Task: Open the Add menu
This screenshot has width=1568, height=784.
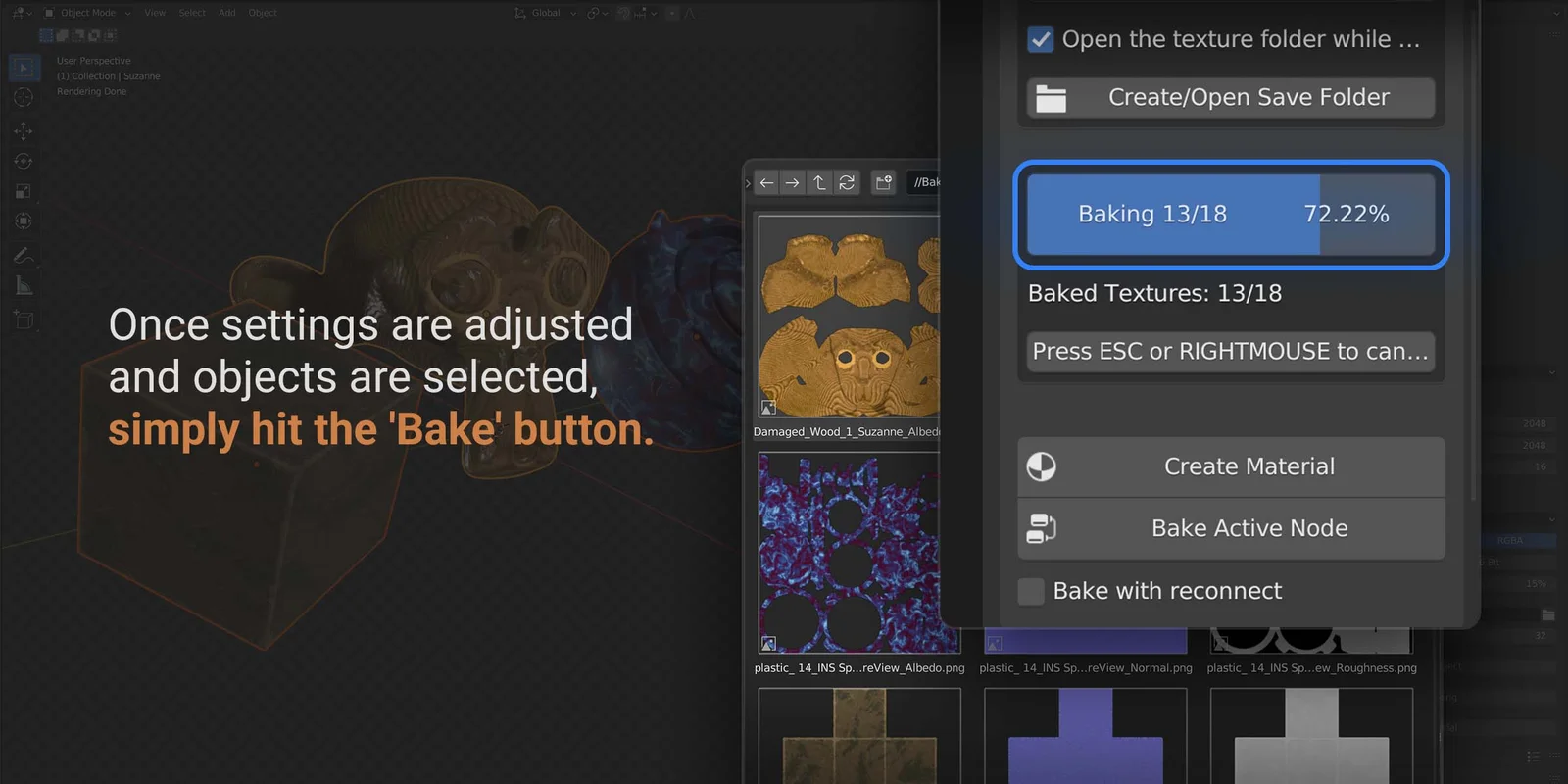Action: tap(227, 13)
